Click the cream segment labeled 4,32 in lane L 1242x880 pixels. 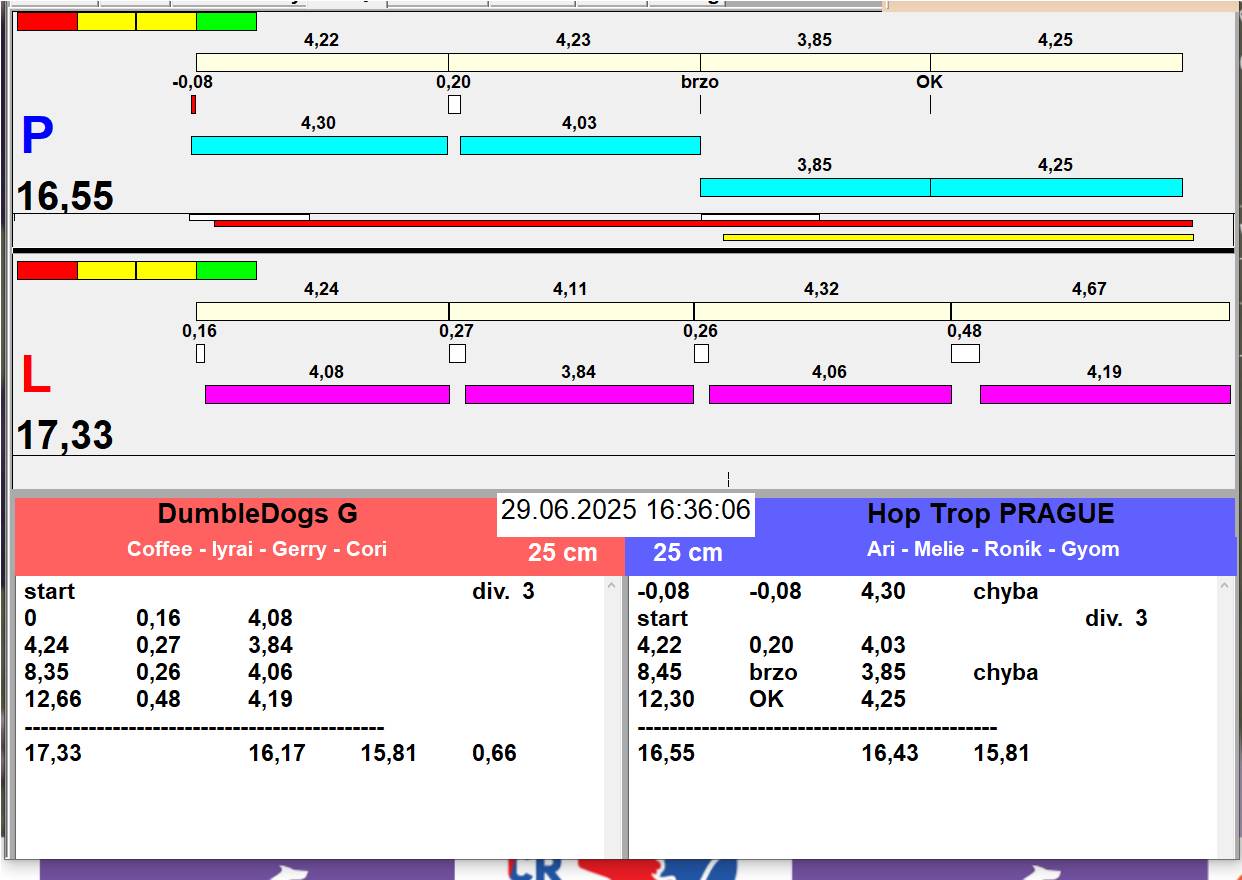822,311
